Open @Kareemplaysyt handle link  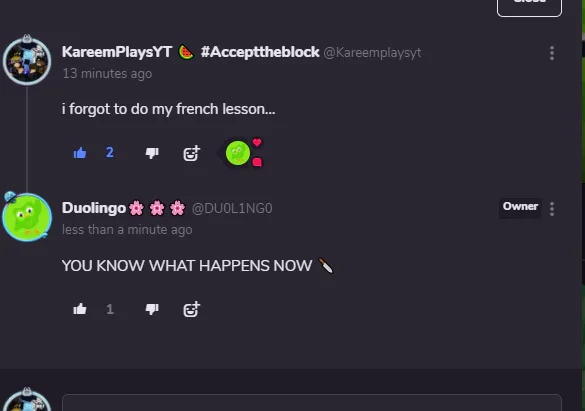coord(372,53)
